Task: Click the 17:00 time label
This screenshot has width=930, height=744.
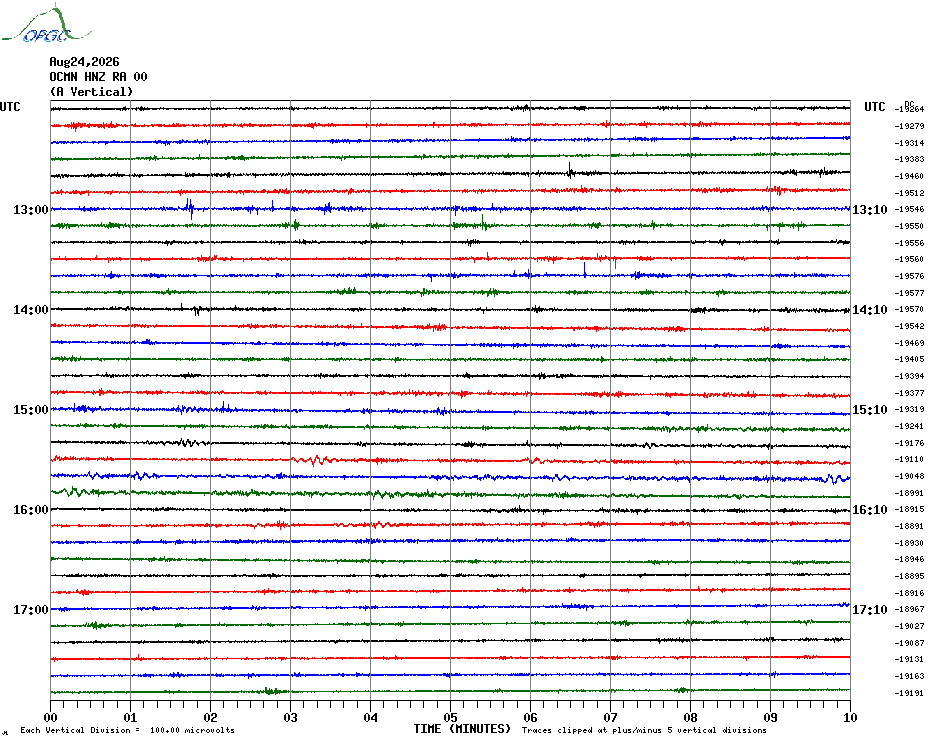Action: (31, 610)
